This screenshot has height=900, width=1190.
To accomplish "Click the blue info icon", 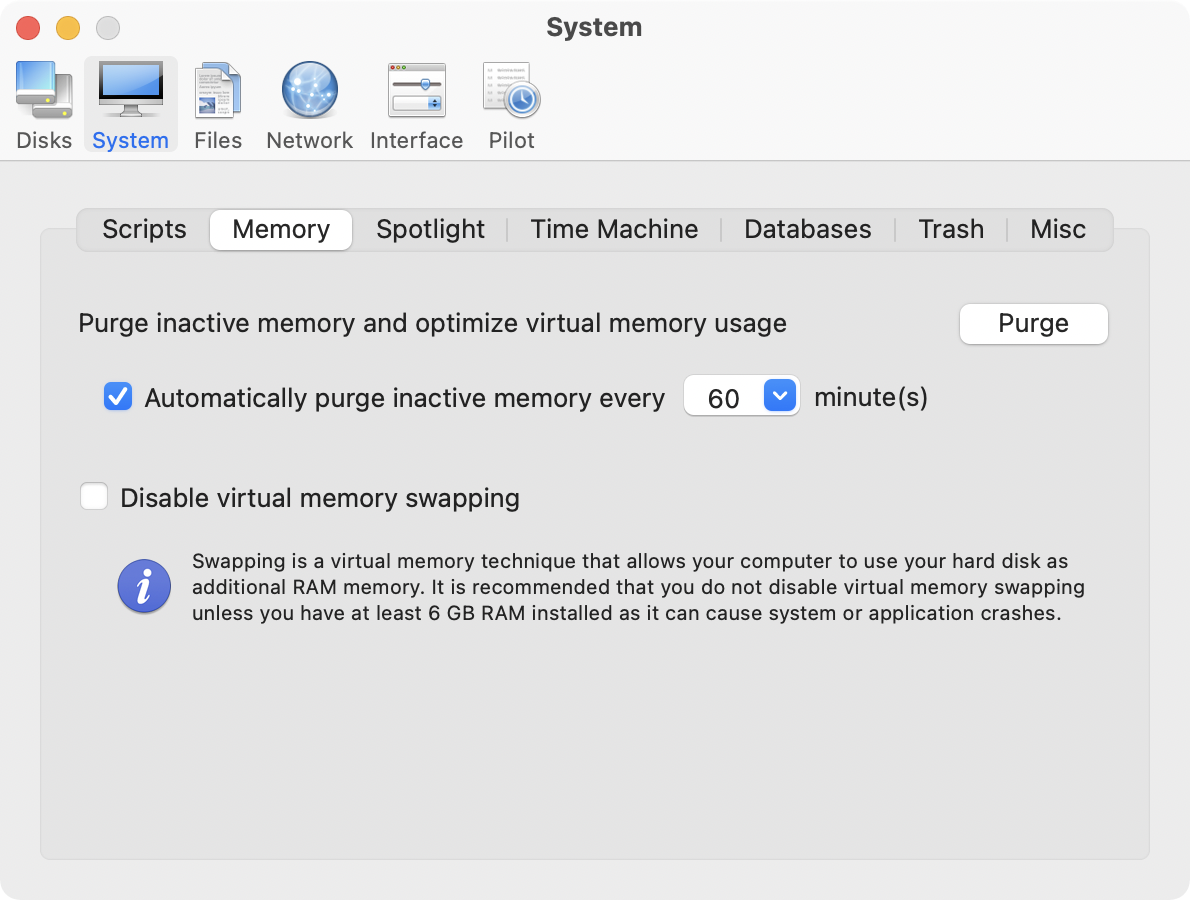I will click(x=144, y=587).
